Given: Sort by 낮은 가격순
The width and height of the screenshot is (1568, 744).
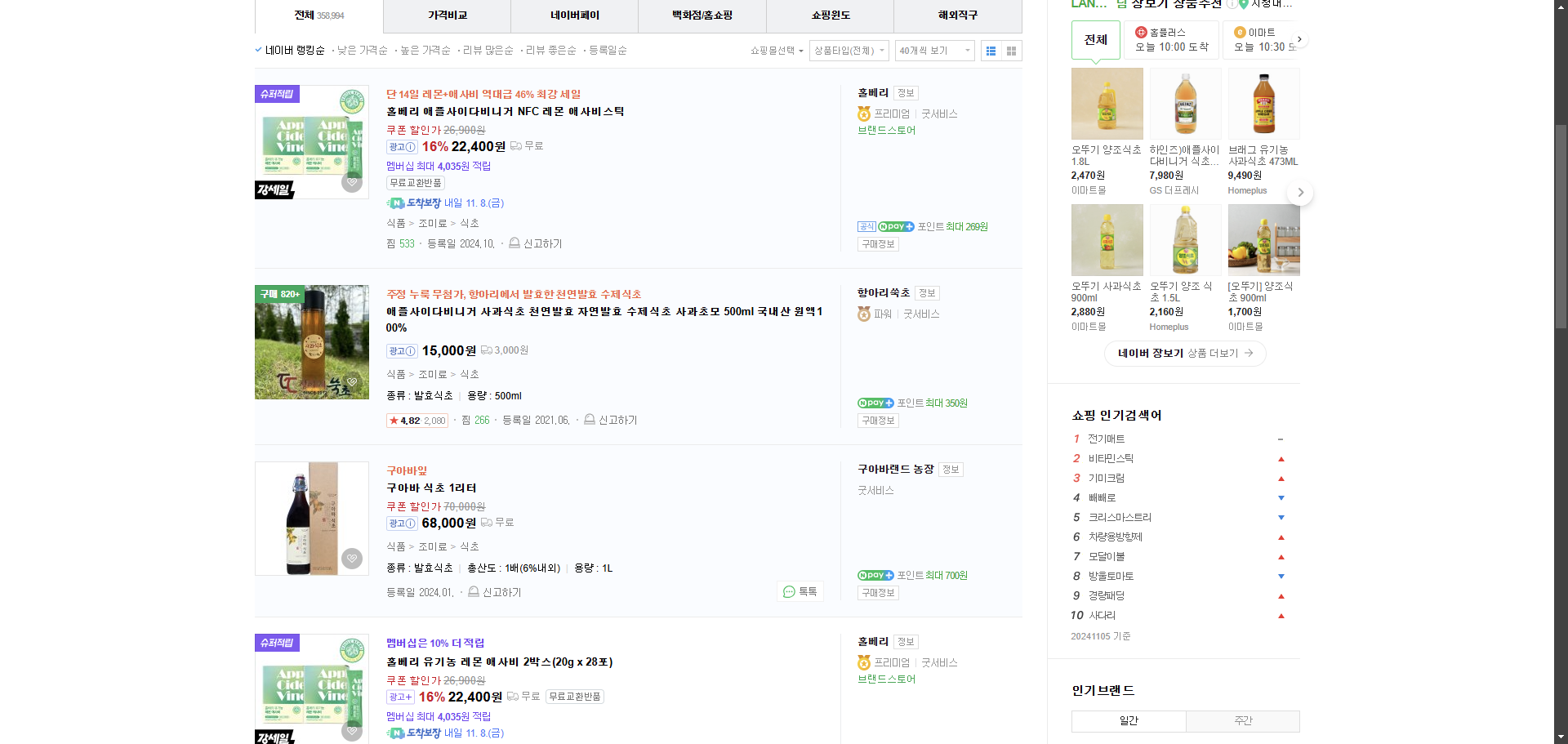Looking at the screenshot, I should 363,51.
